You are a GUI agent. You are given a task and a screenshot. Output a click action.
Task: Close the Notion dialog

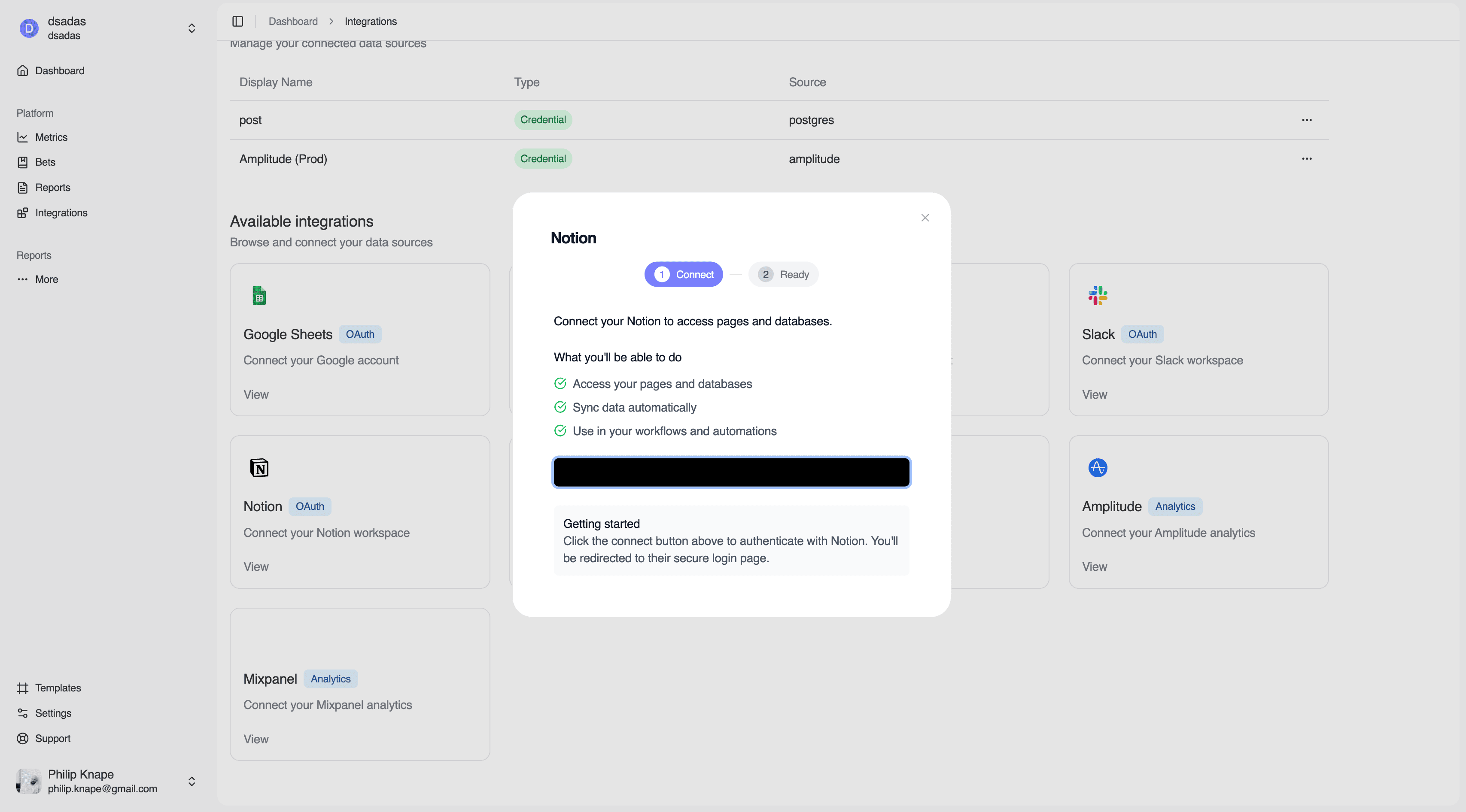[925, 218]
